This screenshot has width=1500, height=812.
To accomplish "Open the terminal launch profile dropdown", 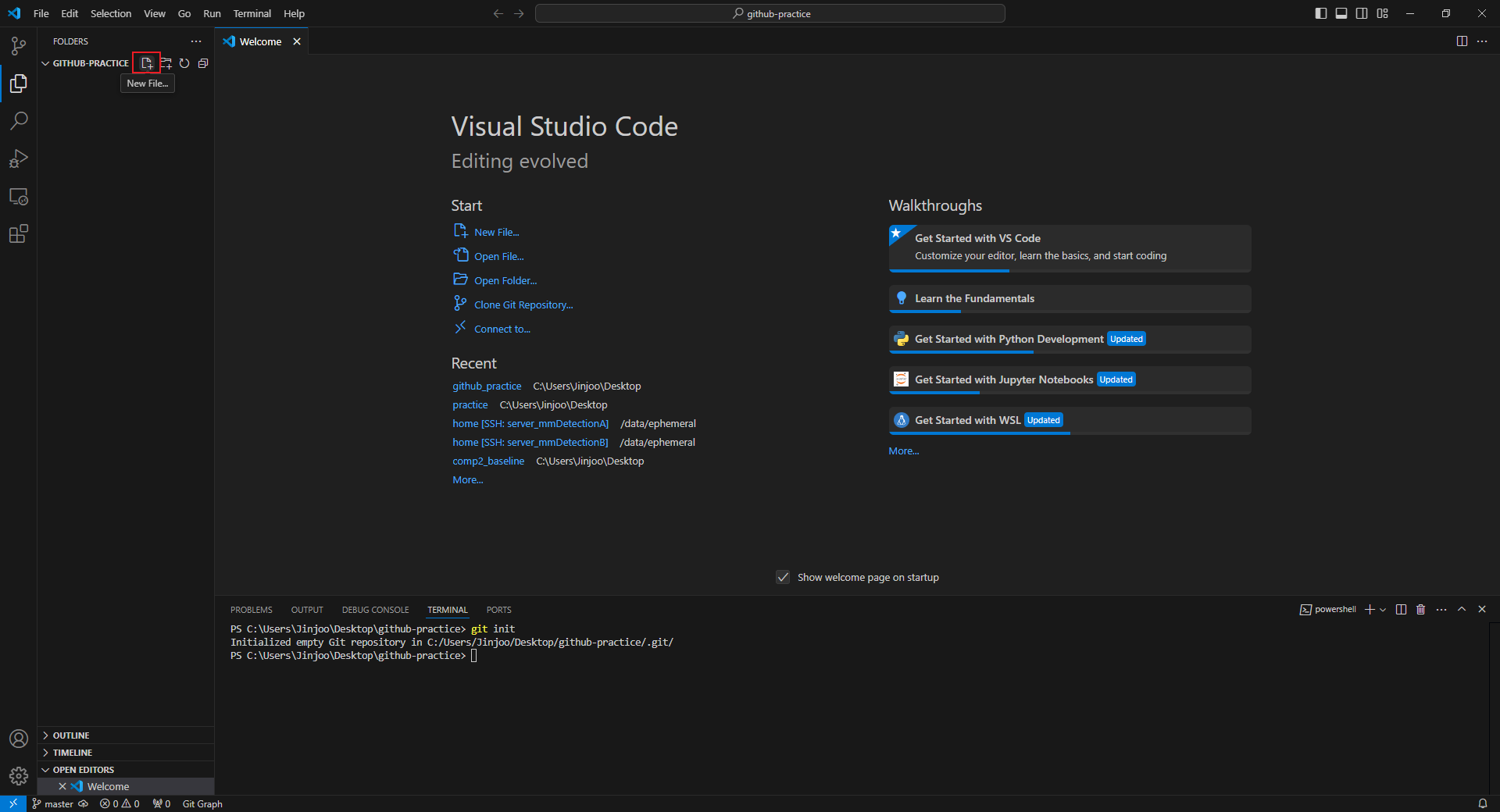I will (1383, 609).
